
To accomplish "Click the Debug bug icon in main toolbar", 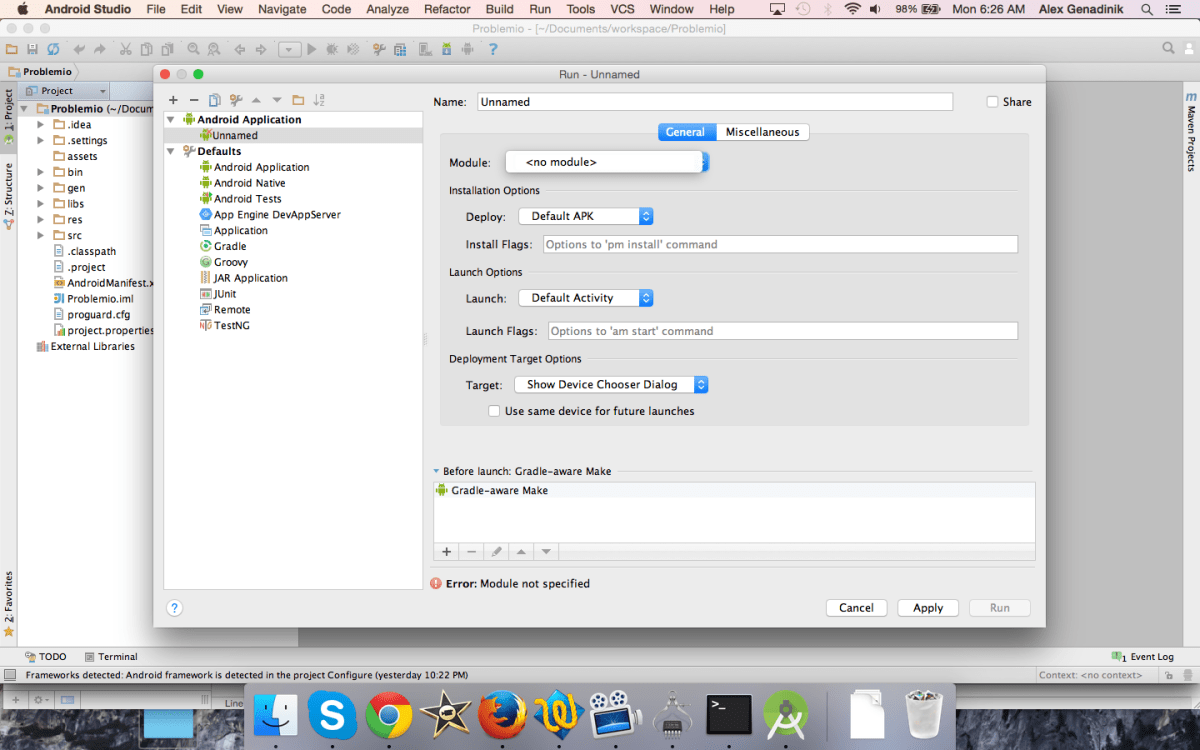I will (331, 49).
